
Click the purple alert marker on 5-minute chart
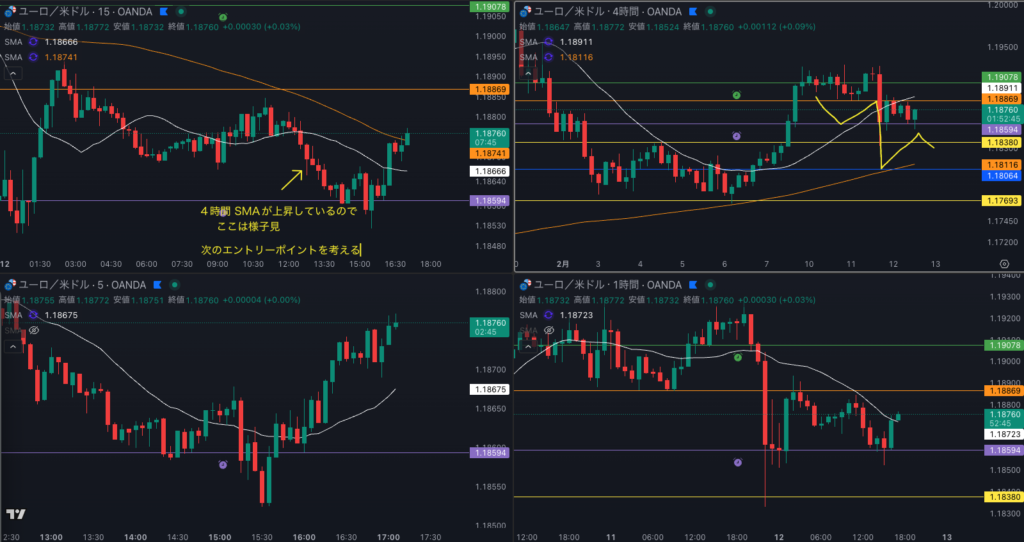[x=222, y=465]
